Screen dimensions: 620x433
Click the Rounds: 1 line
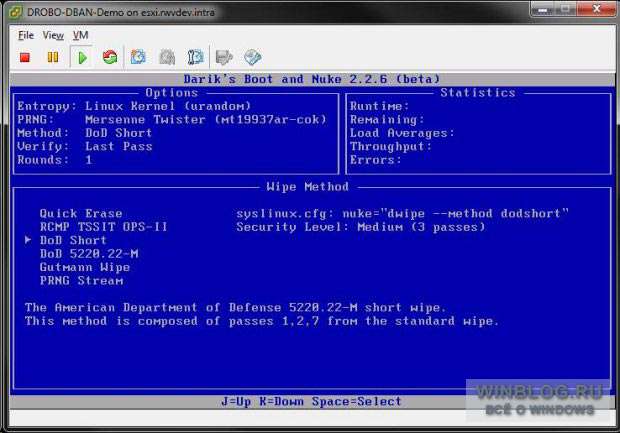(x=55, y=160)
